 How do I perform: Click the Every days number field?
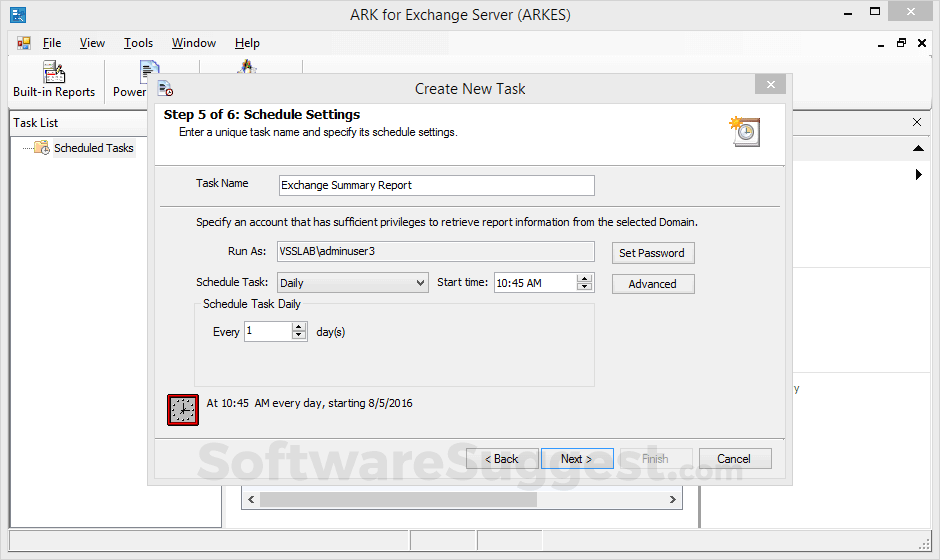pos(268,331)
